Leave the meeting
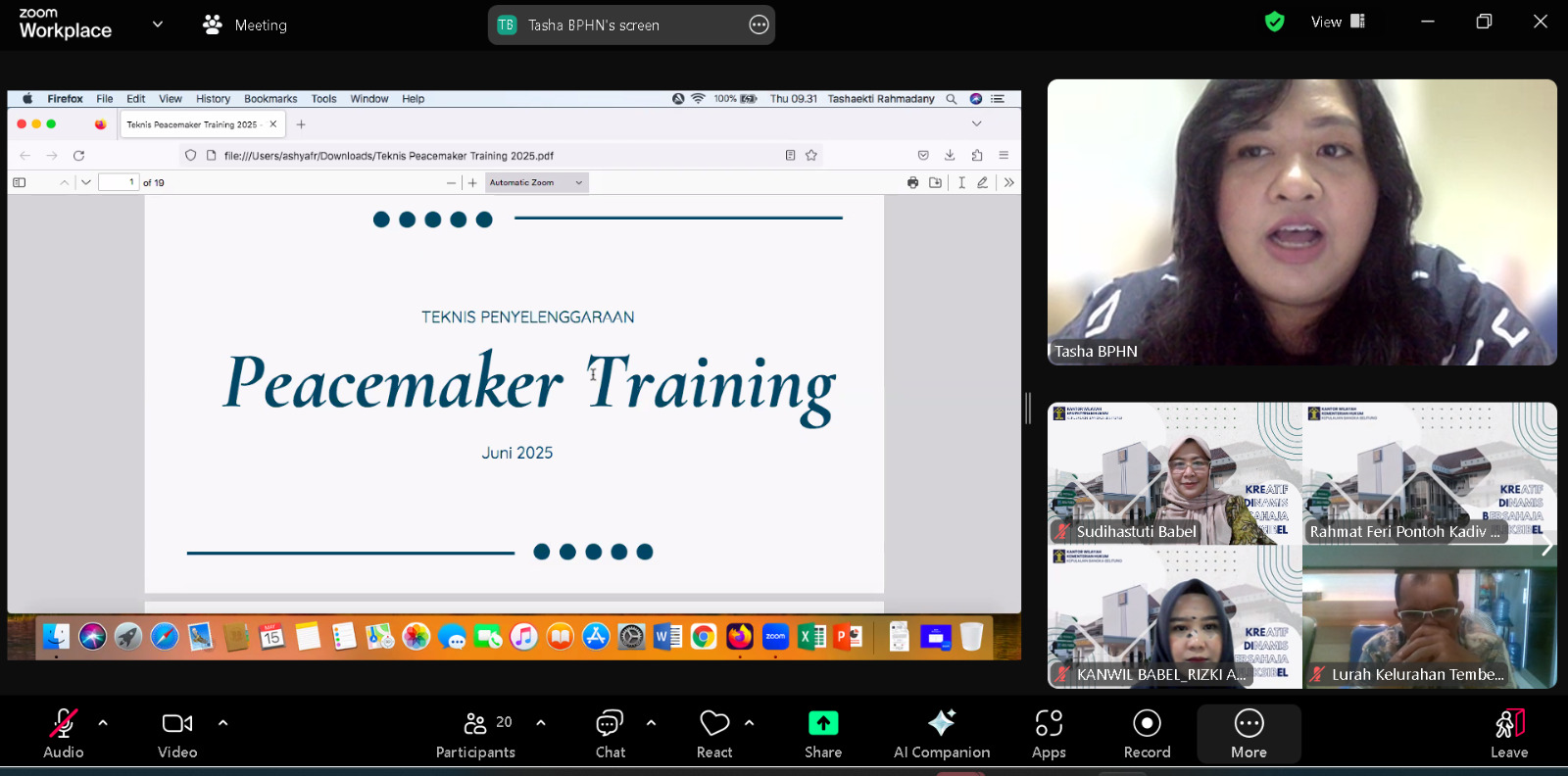1568x776 pixels. coord(1509,733)
